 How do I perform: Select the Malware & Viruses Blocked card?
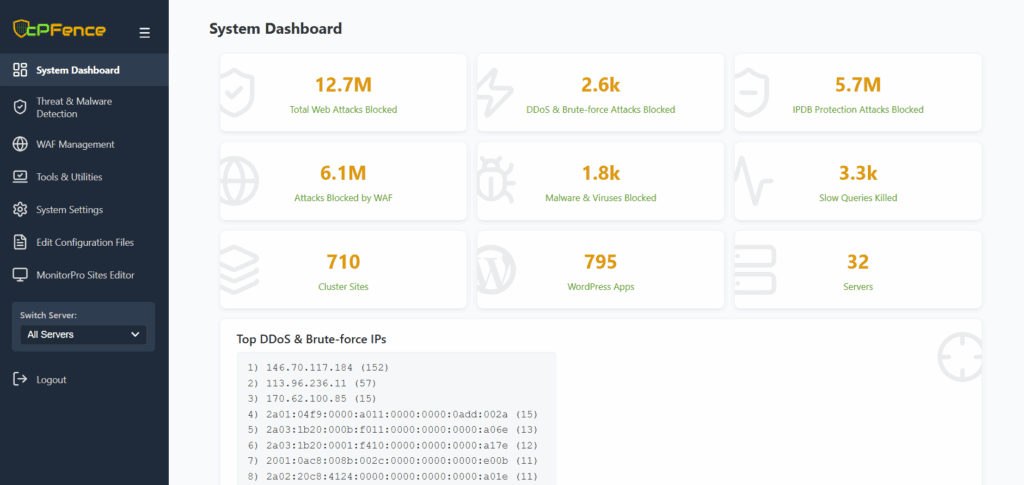(x=600, y=181)
